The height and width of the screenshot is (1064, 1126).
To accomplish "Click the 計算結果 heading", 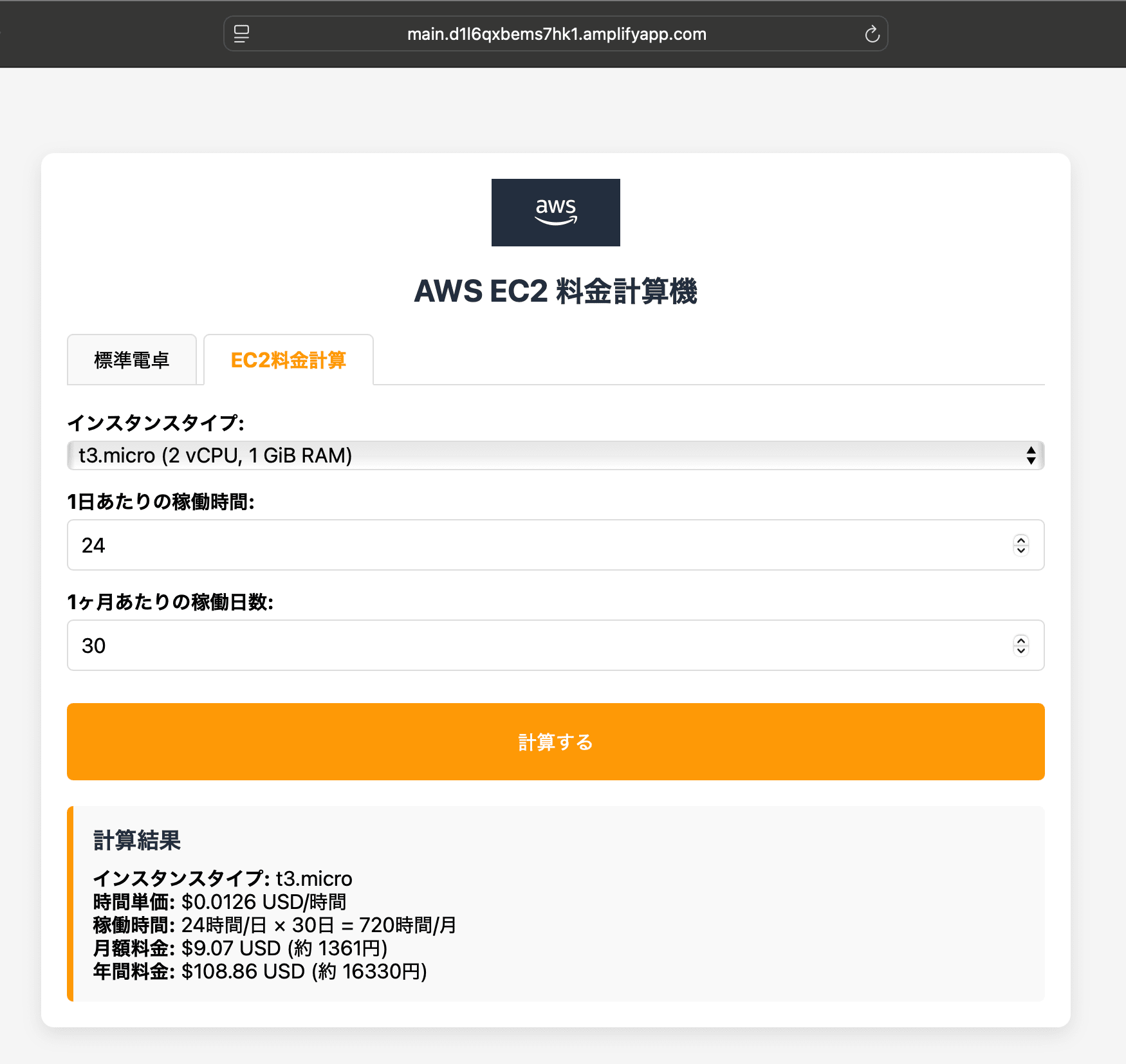I will 137,840.
